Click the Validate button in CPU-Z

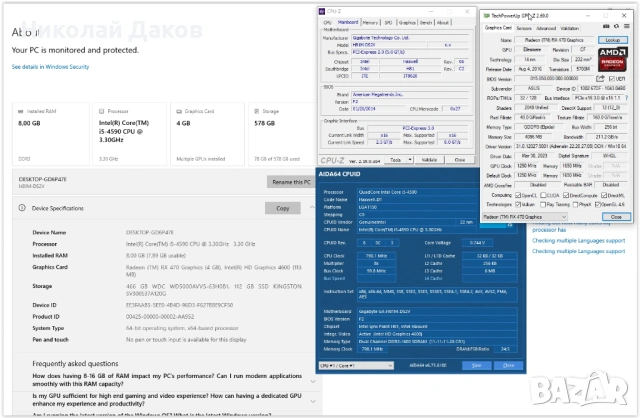pyautogui.click(x=429, y=160)
